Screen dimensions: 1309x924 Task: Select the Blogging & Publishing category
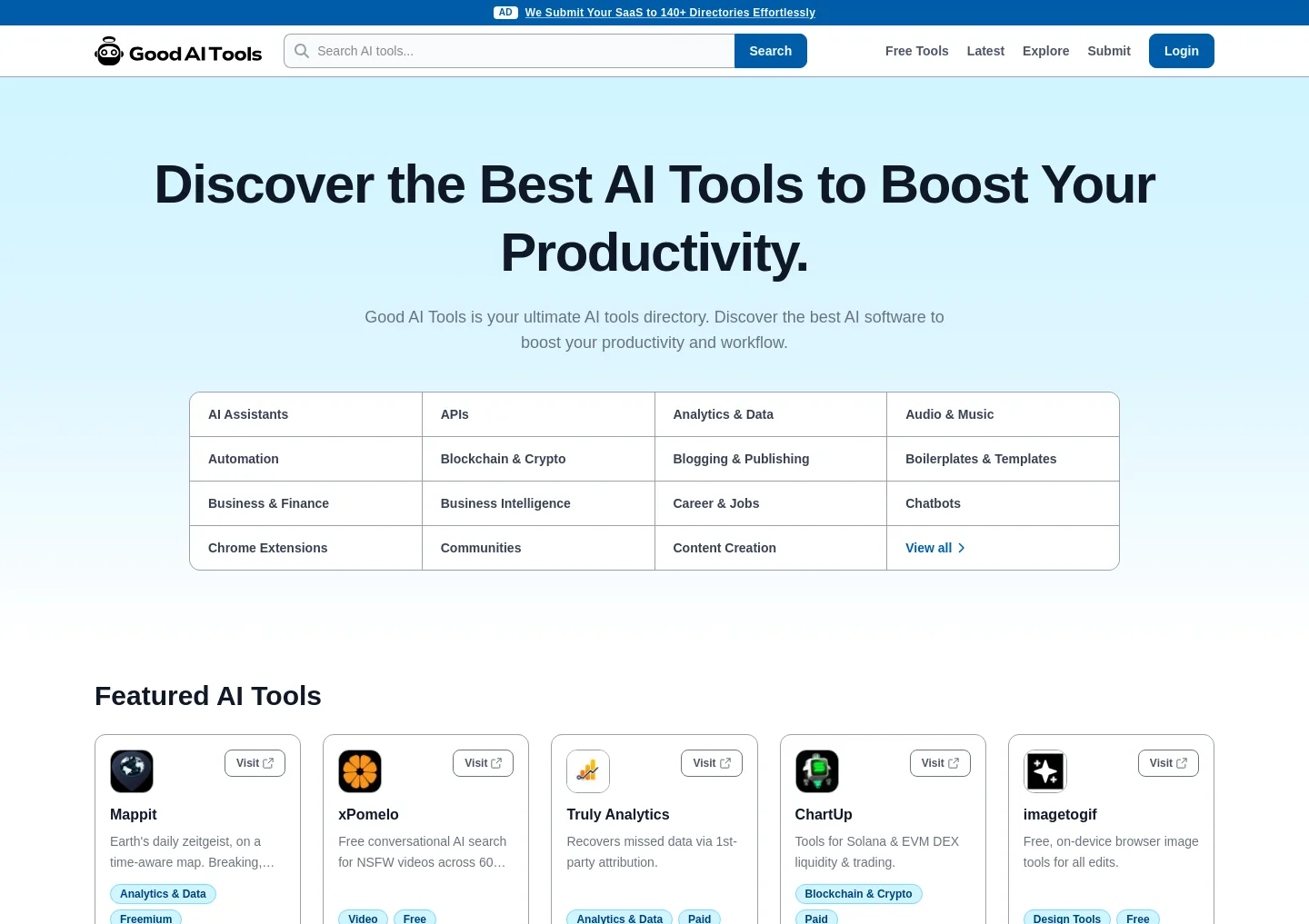coord(771,459)
